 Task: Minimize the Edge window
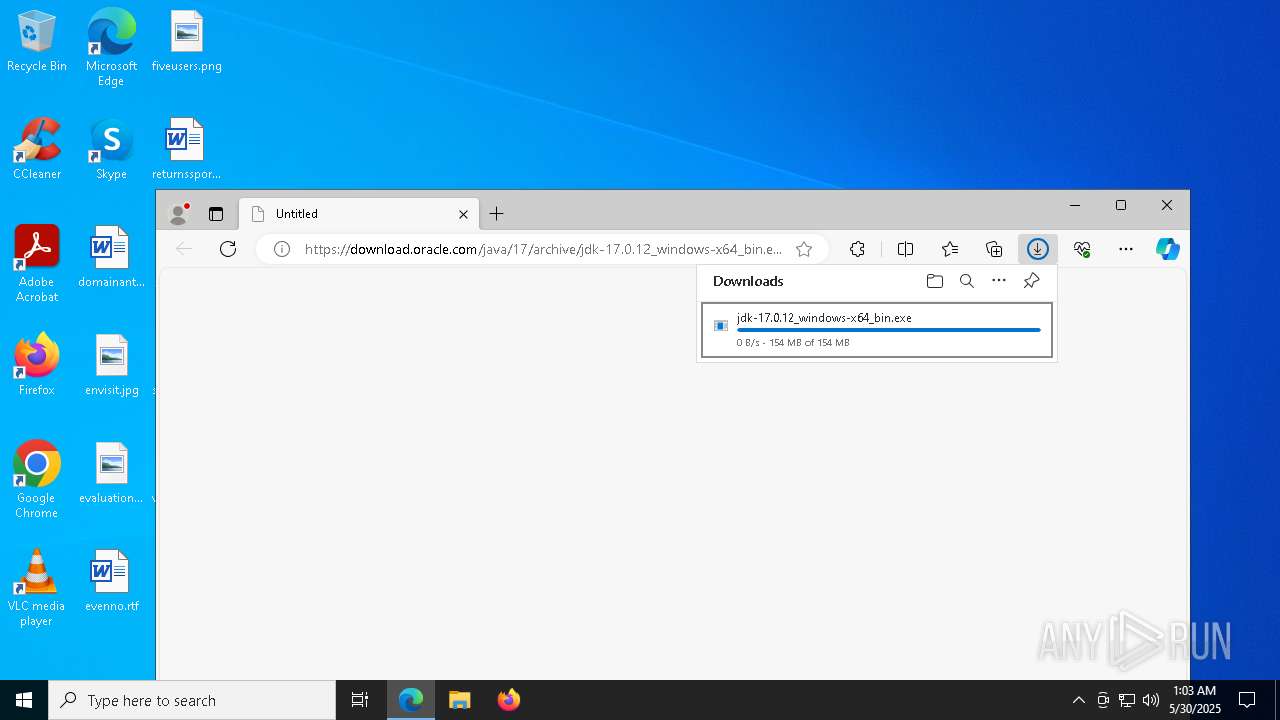click(1075, 205)
